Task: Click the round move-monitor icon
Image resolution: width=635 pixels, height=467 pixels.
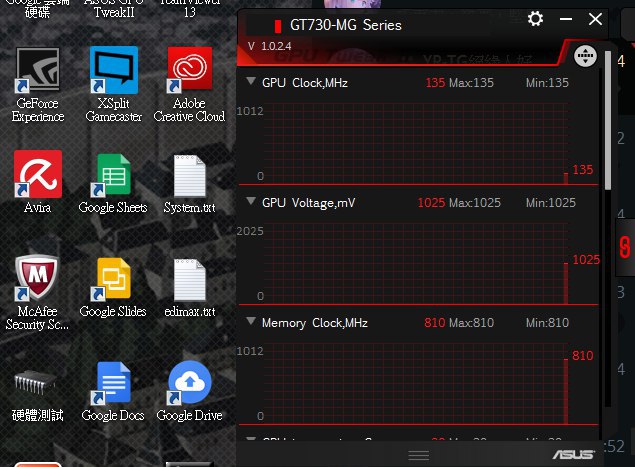Action: click(585, 55)
